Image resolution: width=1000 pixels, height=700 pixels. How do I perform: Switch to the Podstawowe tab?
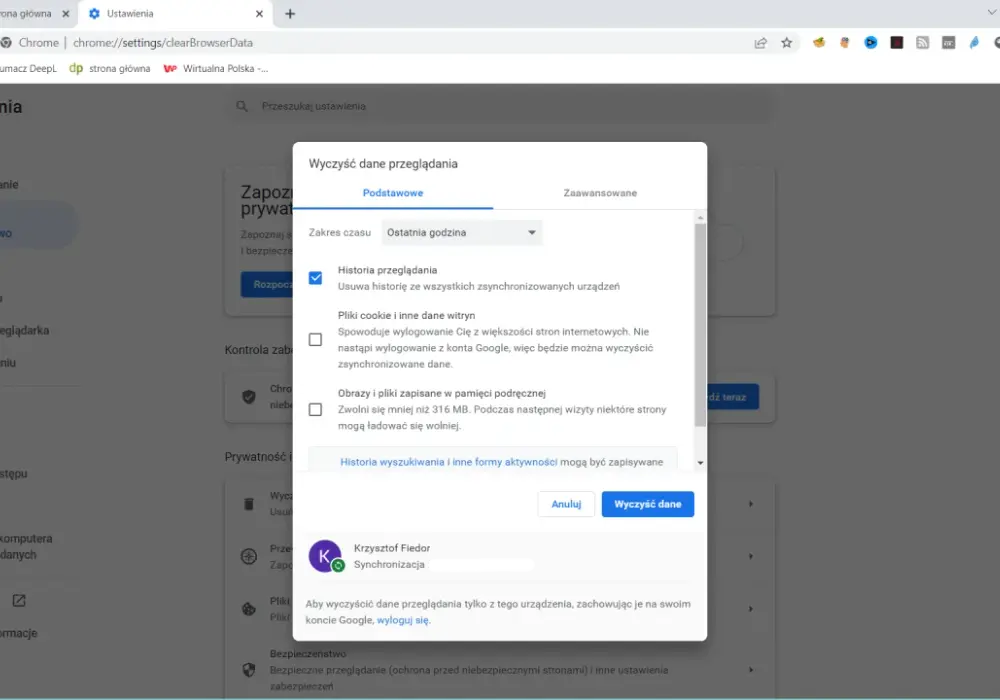tap(393, 193)
